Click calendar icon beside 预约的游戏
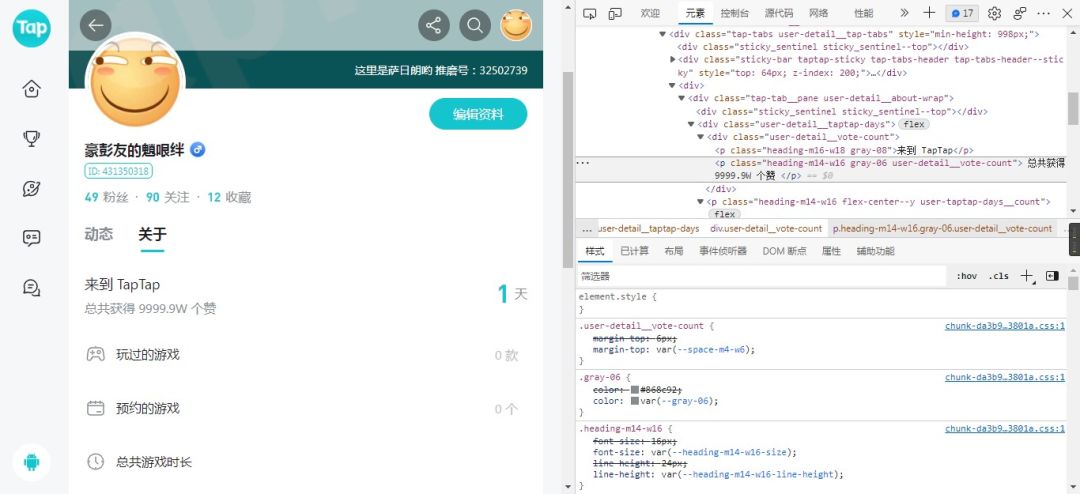 pyautogui.click(x=95, y=408)
